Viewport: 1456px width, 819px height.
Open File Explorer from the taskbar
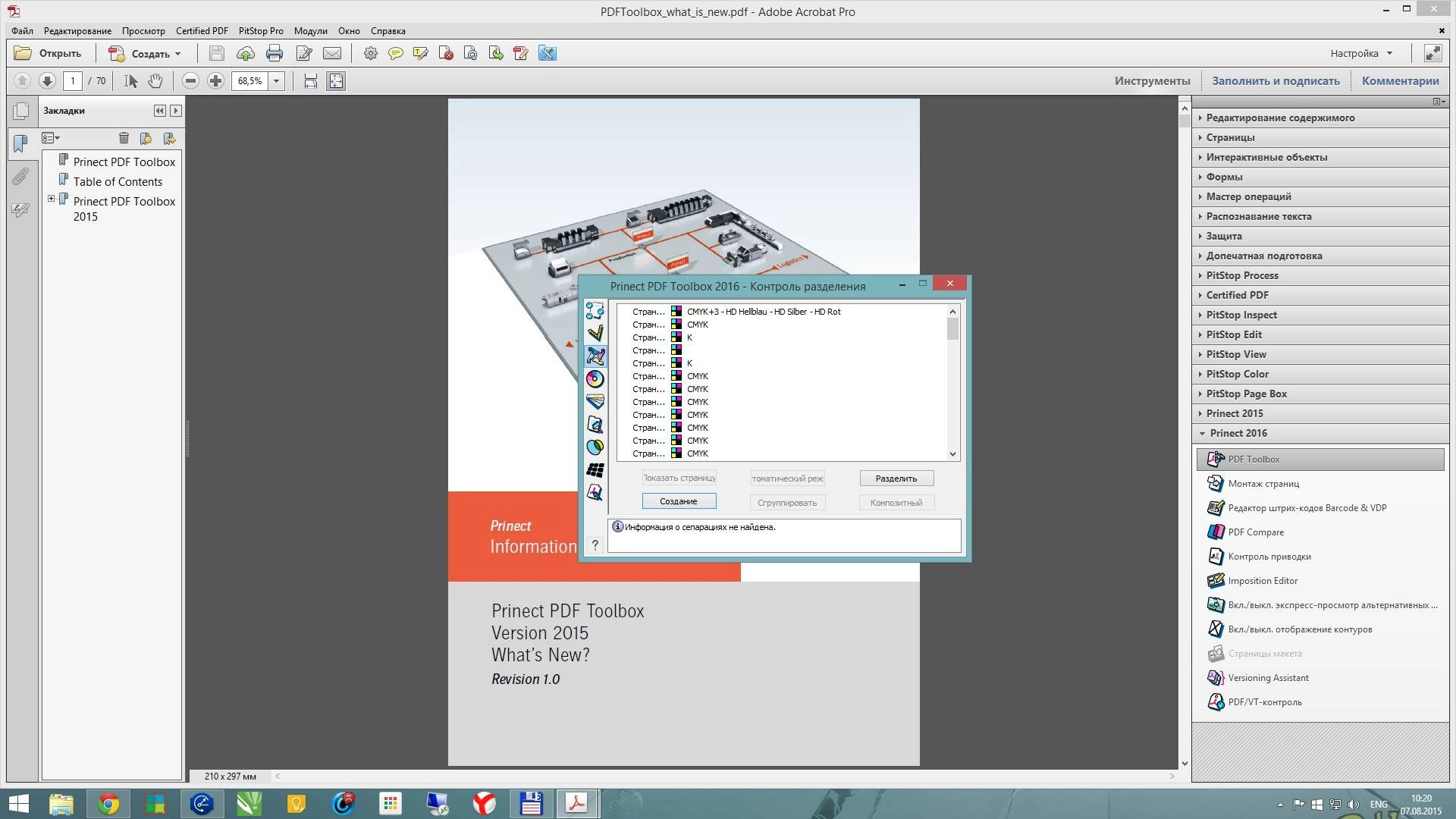(x=61, y=804)
